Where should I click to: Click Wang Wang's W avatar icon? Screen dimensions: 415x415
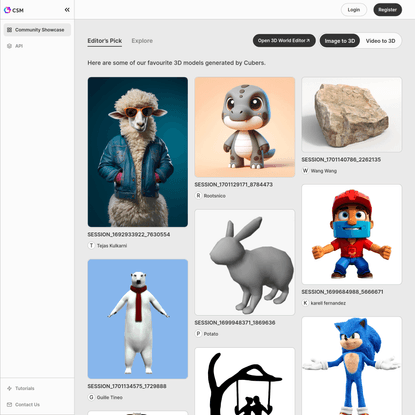coord(305,171)
